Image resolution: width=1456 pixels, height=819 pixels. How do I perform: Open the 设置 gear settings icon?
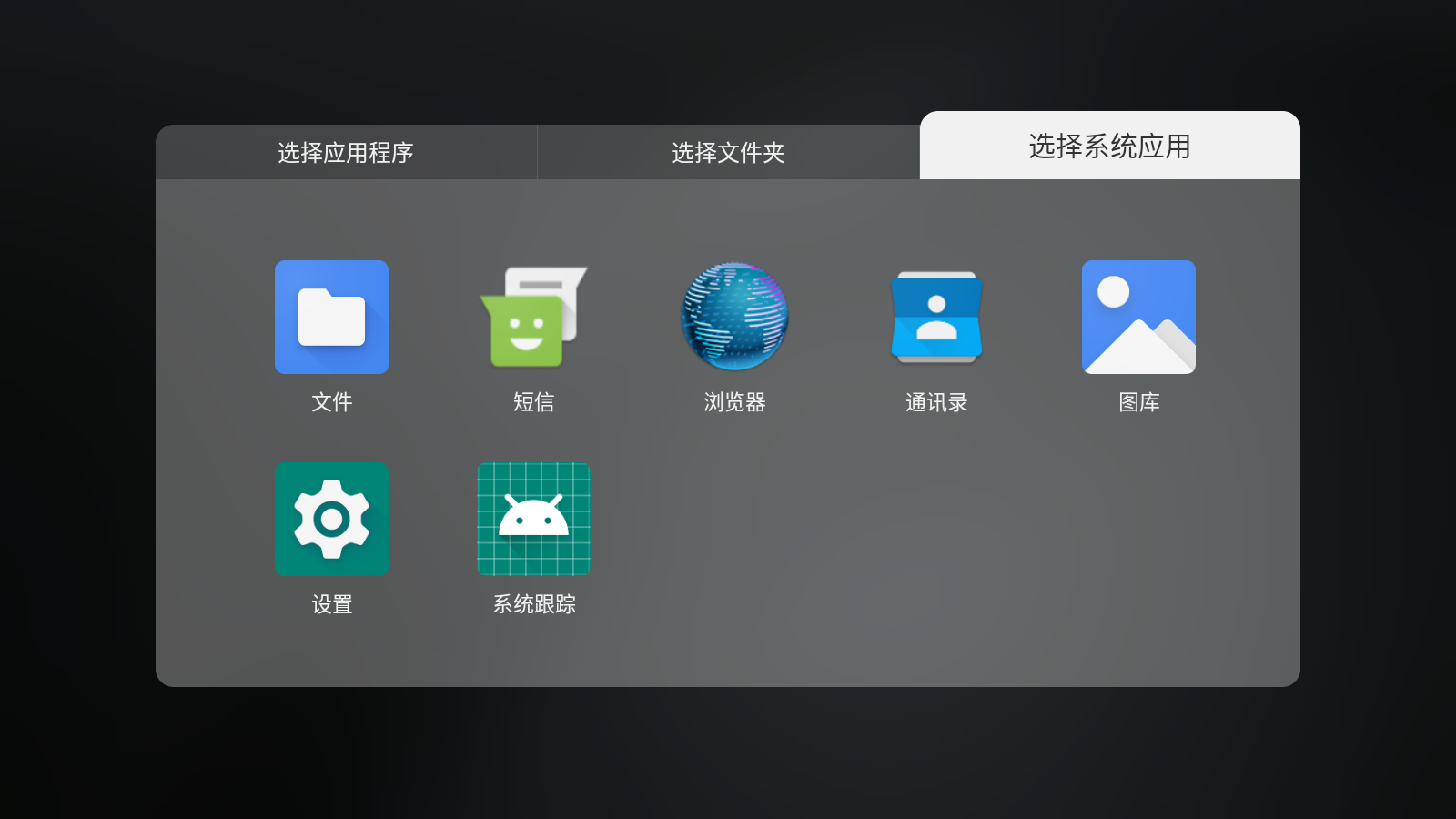331,519
